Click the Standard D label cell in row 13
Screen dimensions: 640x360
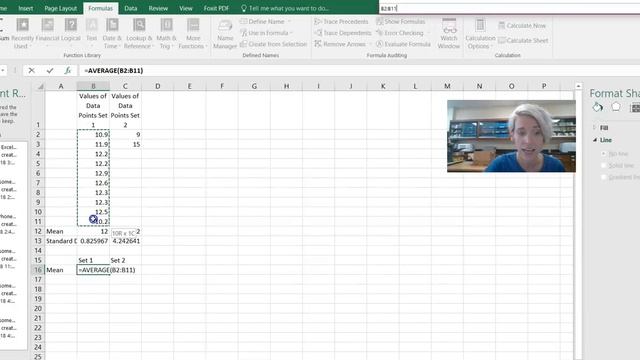click(61, 241)
